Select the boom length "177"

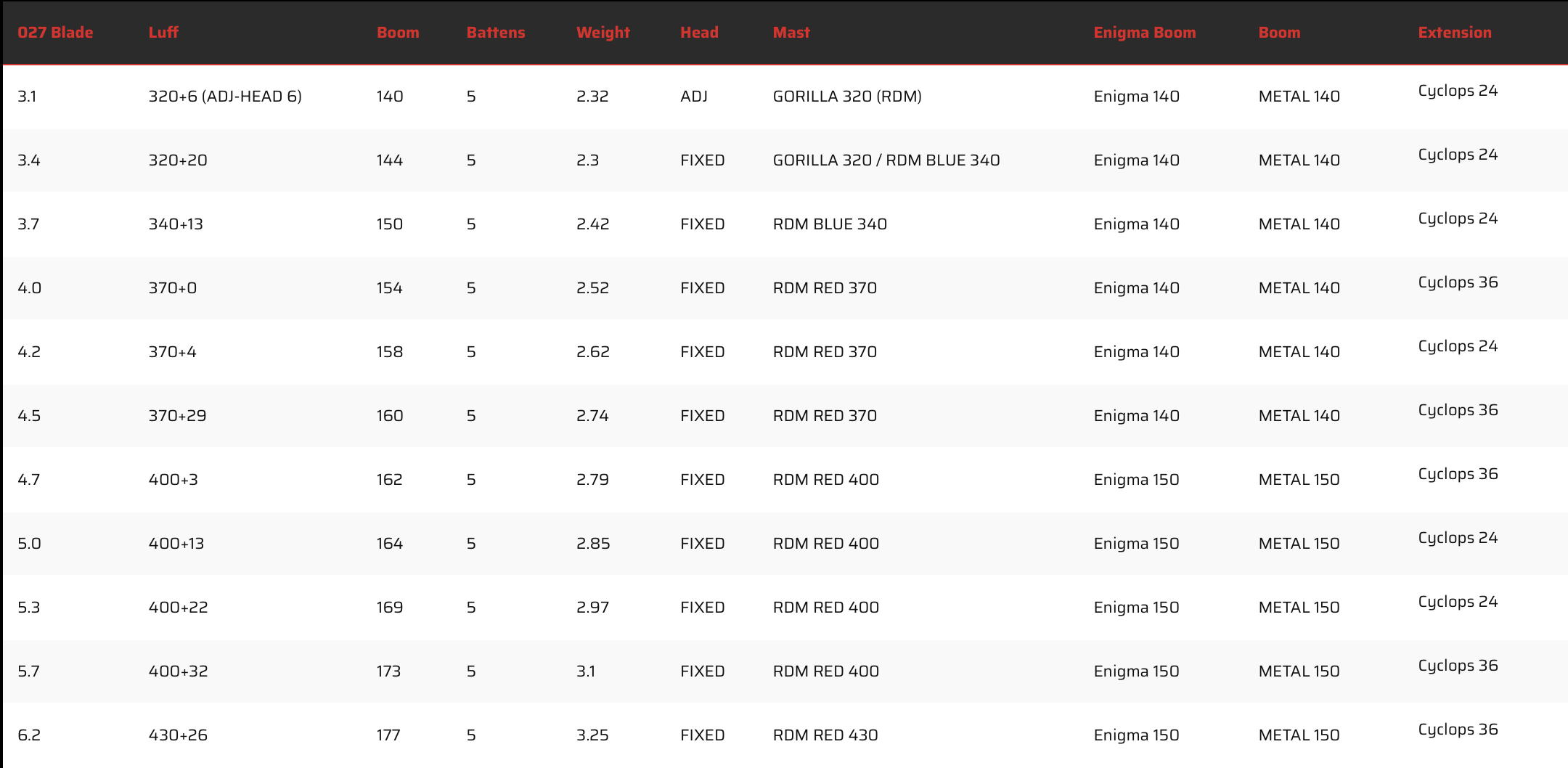point(388,735)
